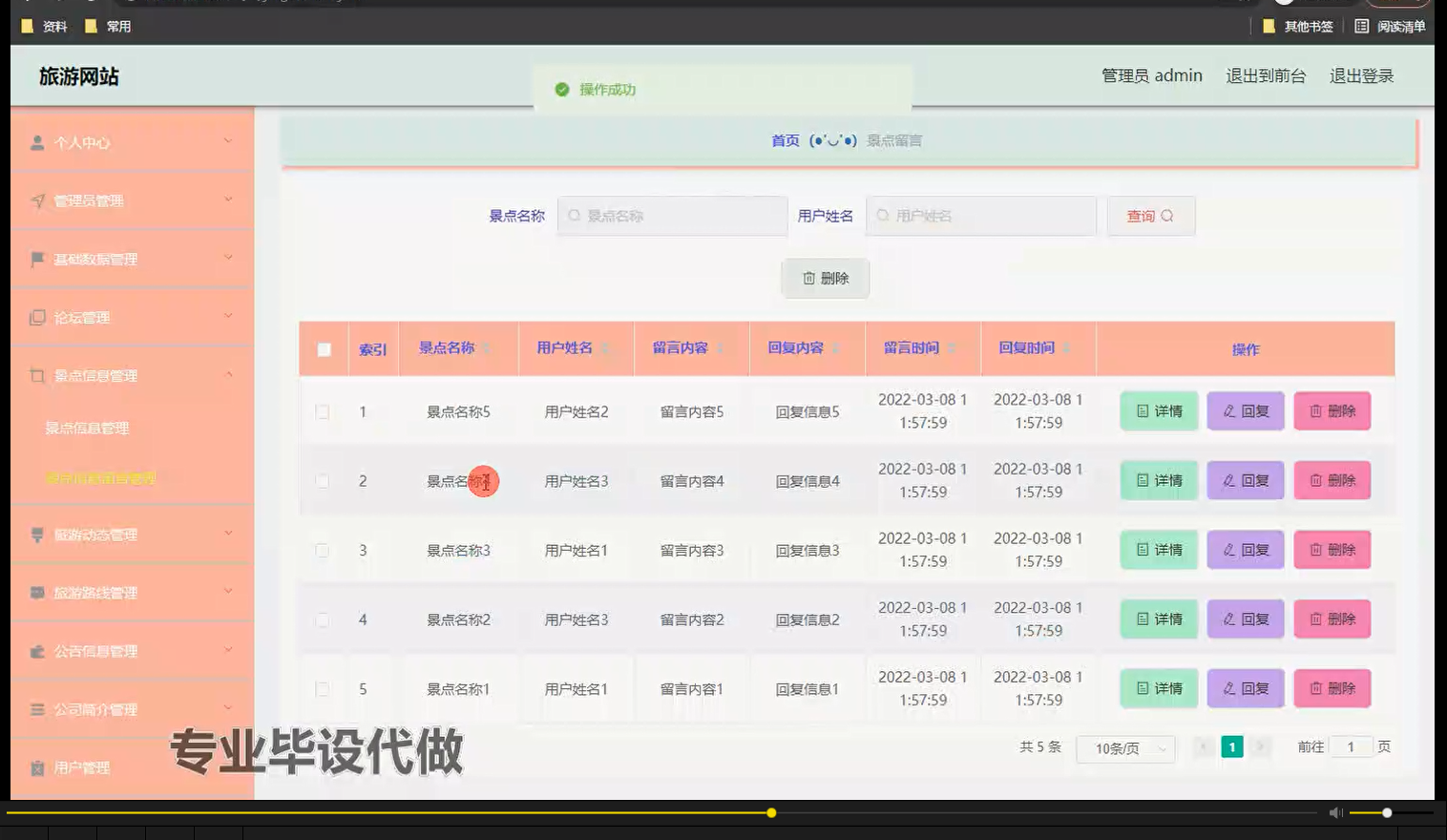Open the 10条/页 page size dropdown

1124,748
